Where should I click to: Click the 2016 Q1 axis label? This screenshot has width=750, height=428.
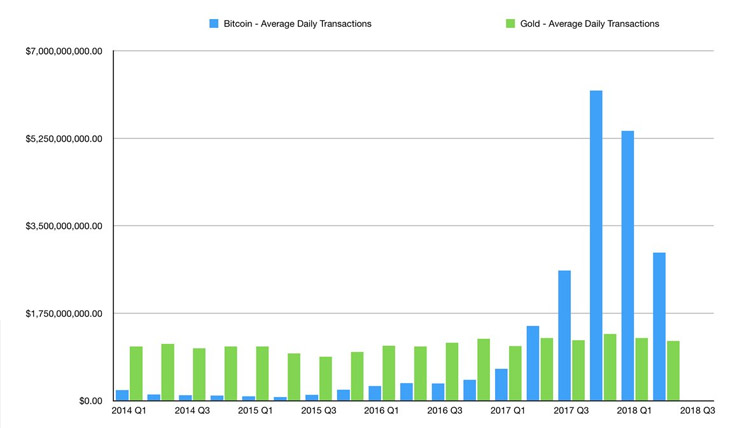coord(381,411)
